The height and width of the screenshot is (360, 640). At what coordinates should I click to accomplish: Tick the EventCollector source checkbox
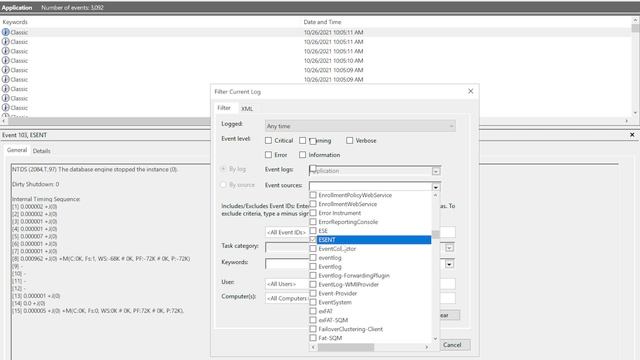coord(313,249)
